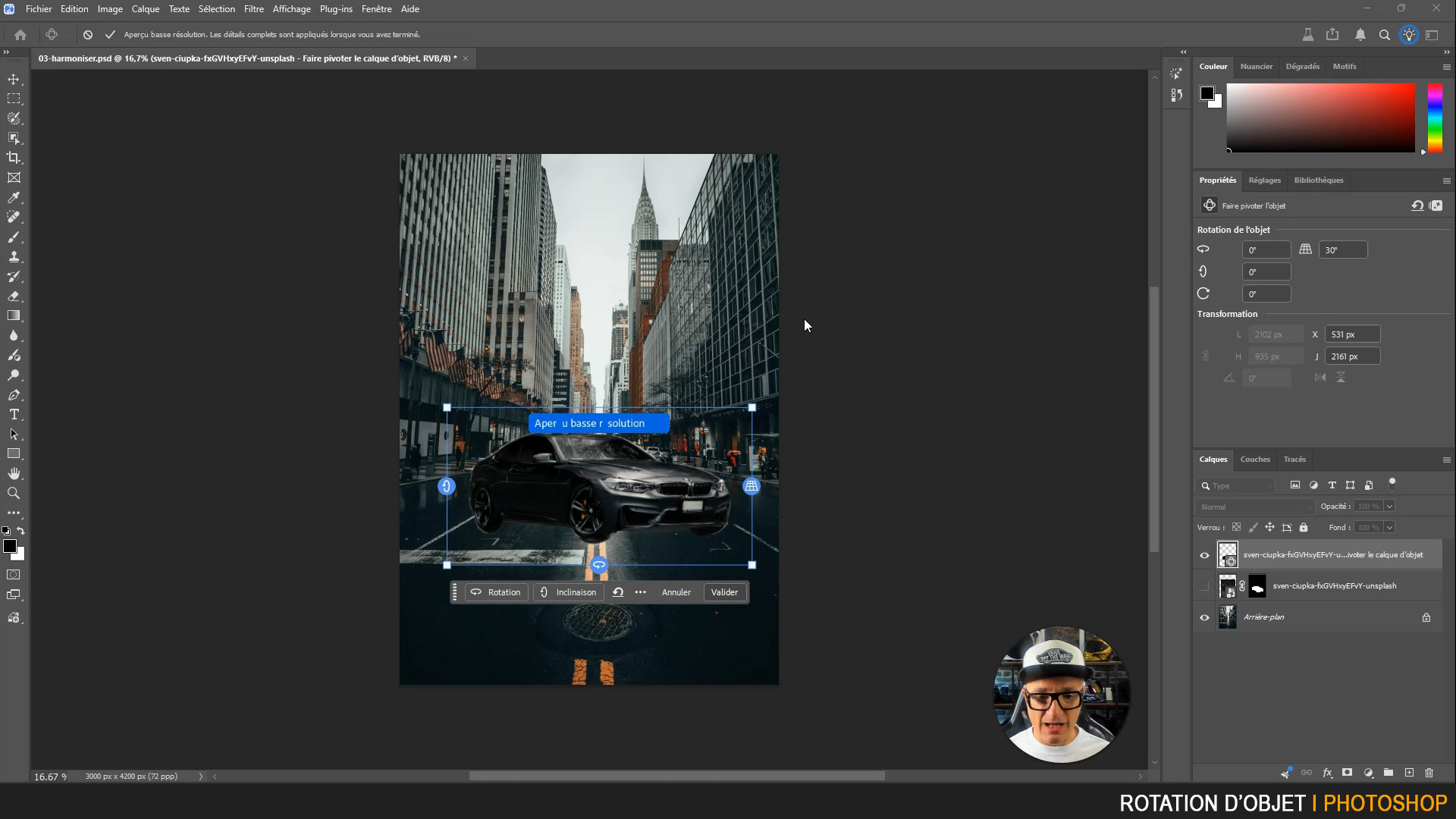Select the Eyedropper tool
This screenshot has height=819, width=1456.
pyautogui.click(x=14, y=197)
